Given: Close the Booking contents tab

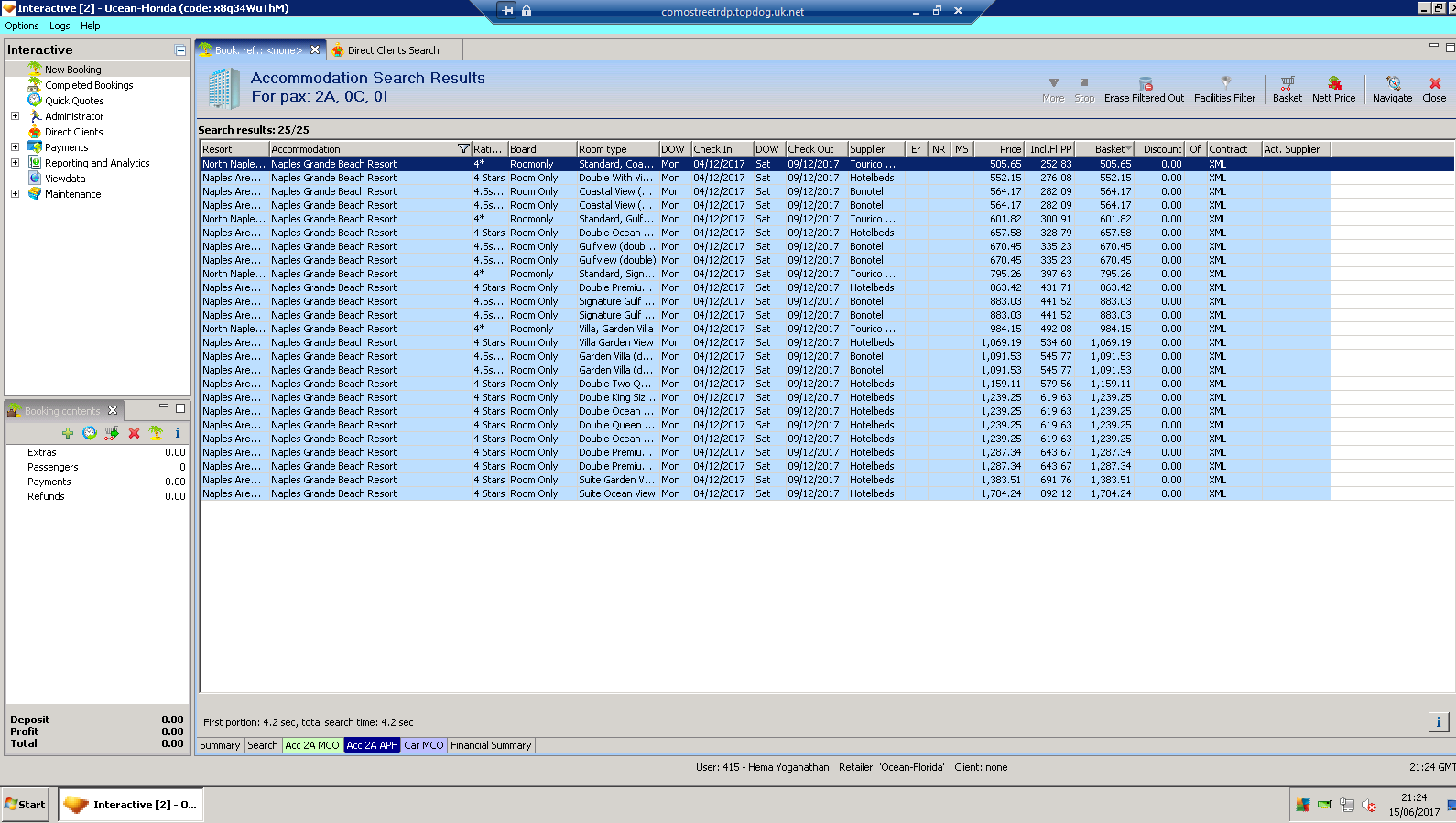Looking at the screenshot, I should coord(113,410).
